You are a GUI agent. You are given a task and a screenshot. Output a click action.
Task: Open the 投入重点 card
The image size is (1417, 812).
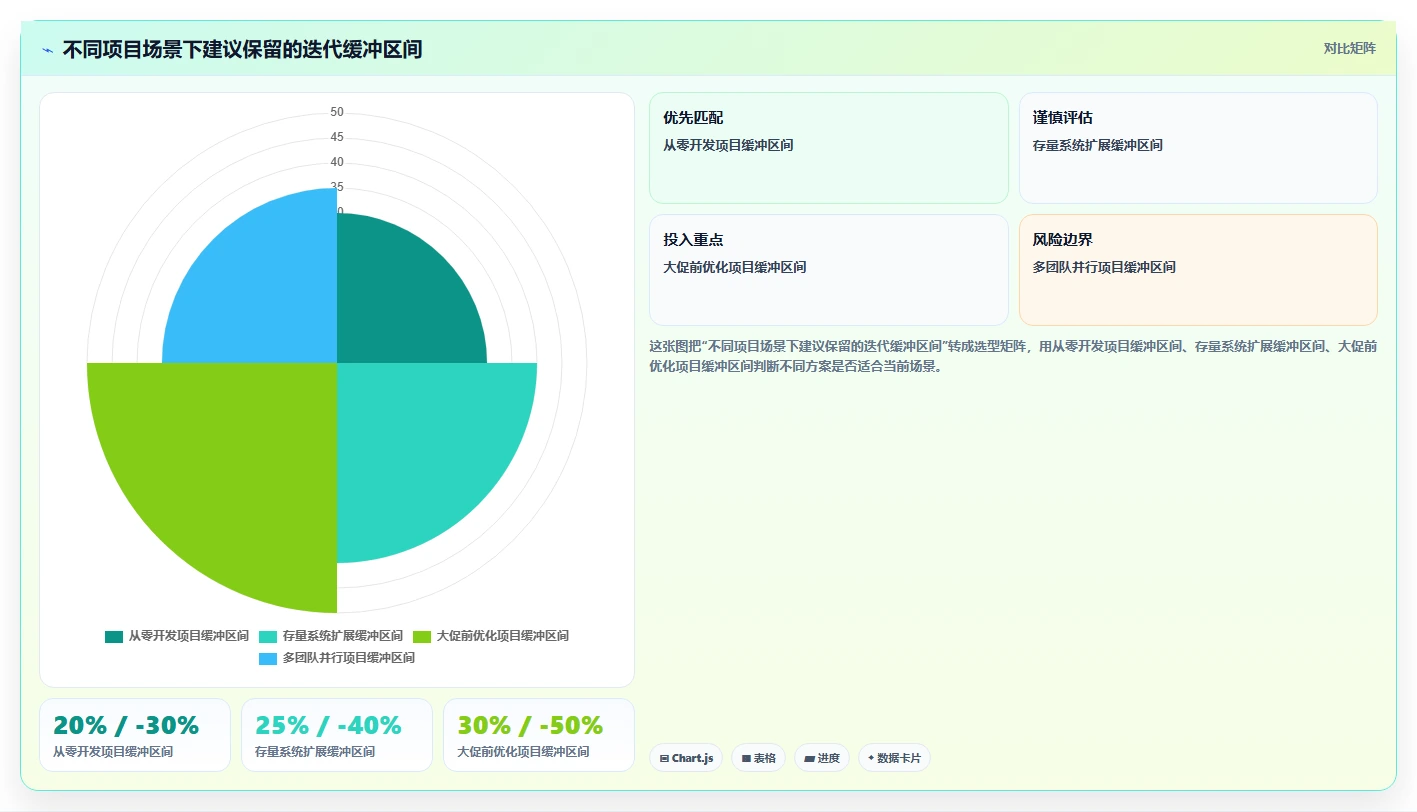[x=829, y=270]
